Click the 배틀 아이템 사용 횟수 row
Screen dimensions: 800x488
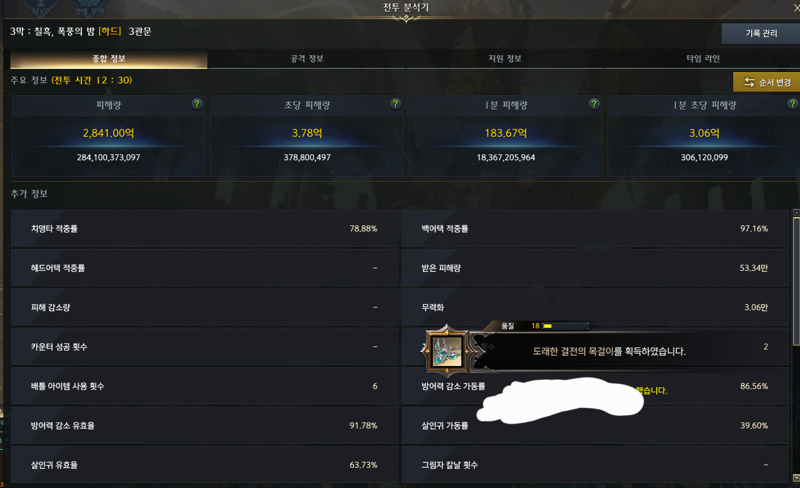[x=204, y=386]
